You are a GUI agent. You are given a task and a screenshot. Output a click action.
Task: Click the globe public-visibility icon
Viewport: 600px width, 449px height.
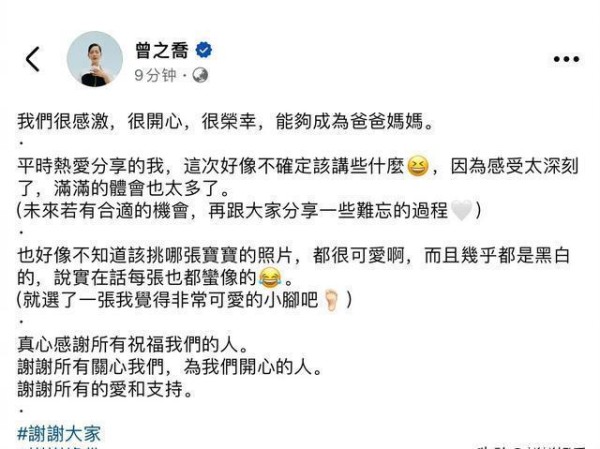(x=200, y=75)
